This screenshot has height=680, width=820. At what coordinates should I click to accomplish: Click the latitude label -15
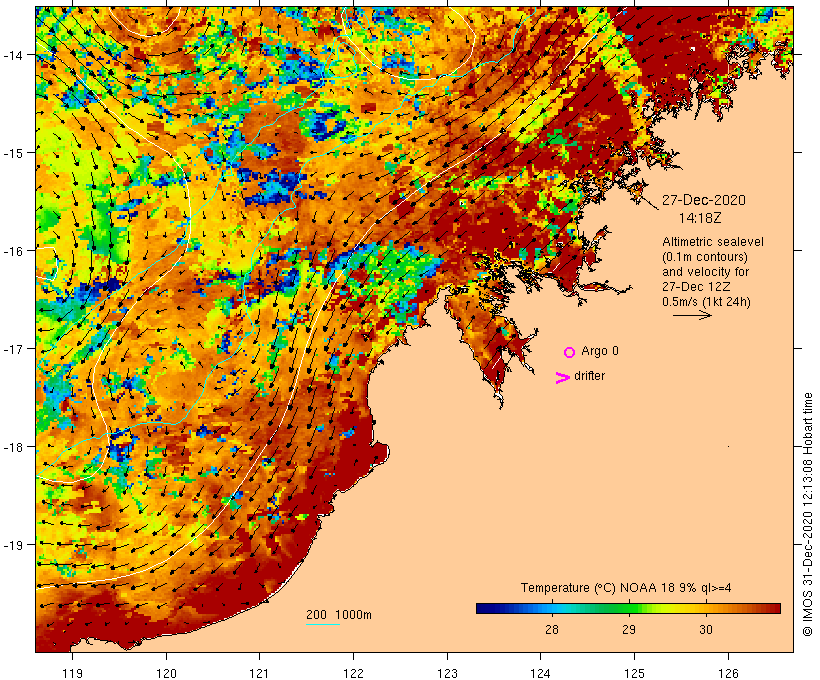[13, 153]
